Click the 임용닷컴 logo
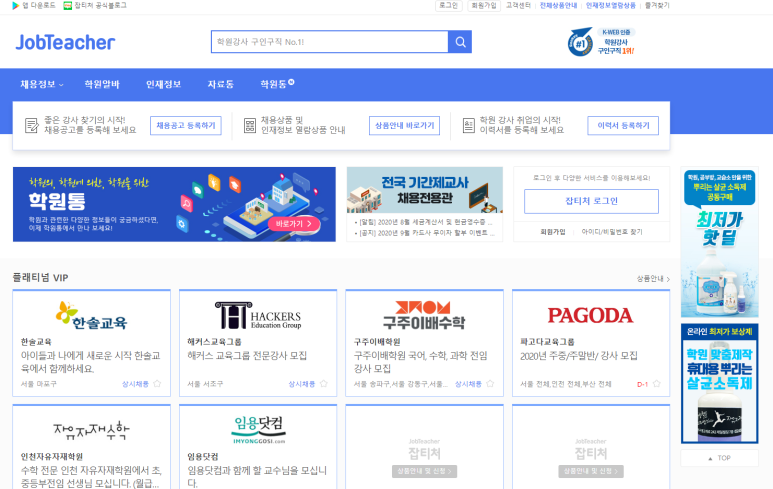773x489 pixels. coord(258,429)
